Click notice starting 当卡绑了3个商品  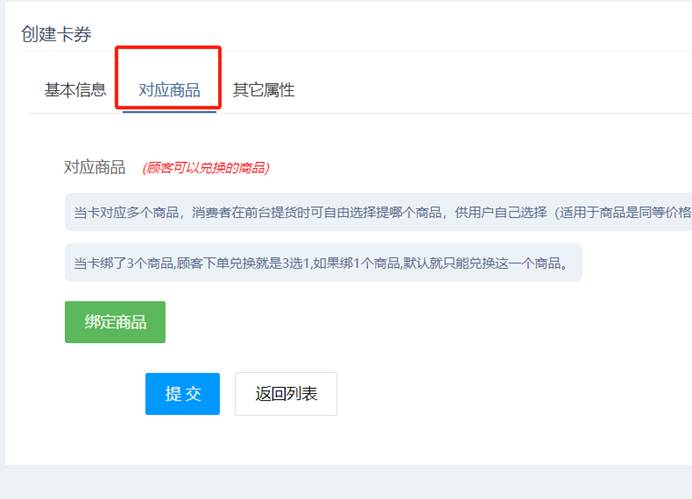(323, 263)
